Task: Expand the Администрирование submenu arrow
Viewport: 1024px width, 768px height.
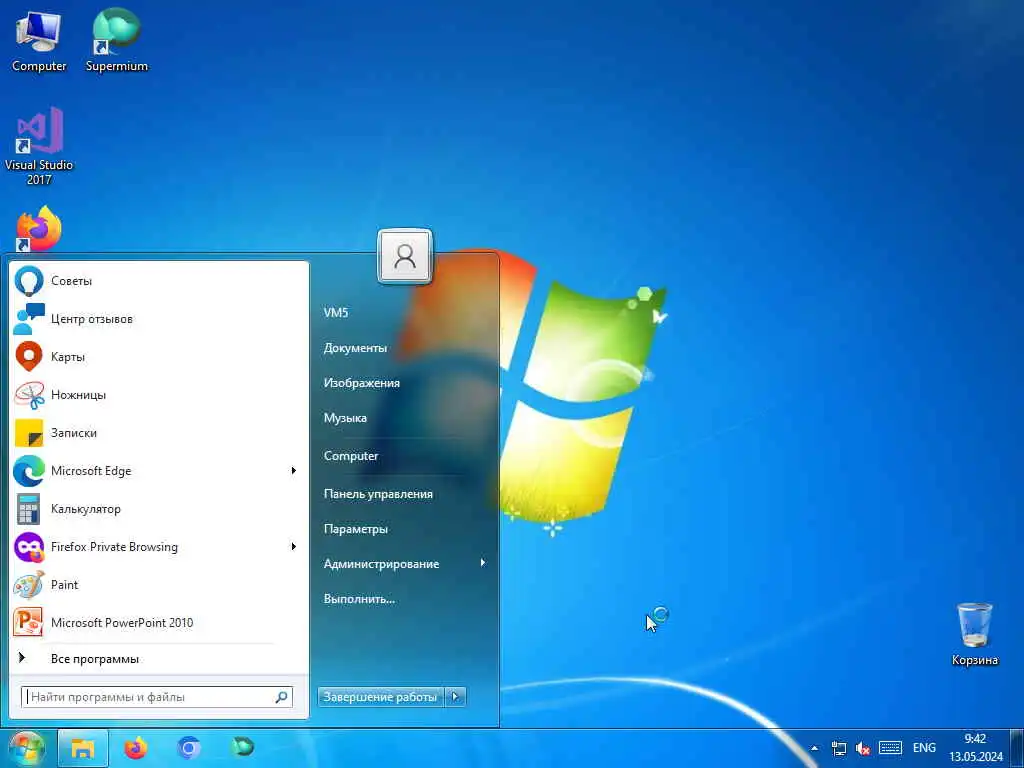Action: coord(483,563)
